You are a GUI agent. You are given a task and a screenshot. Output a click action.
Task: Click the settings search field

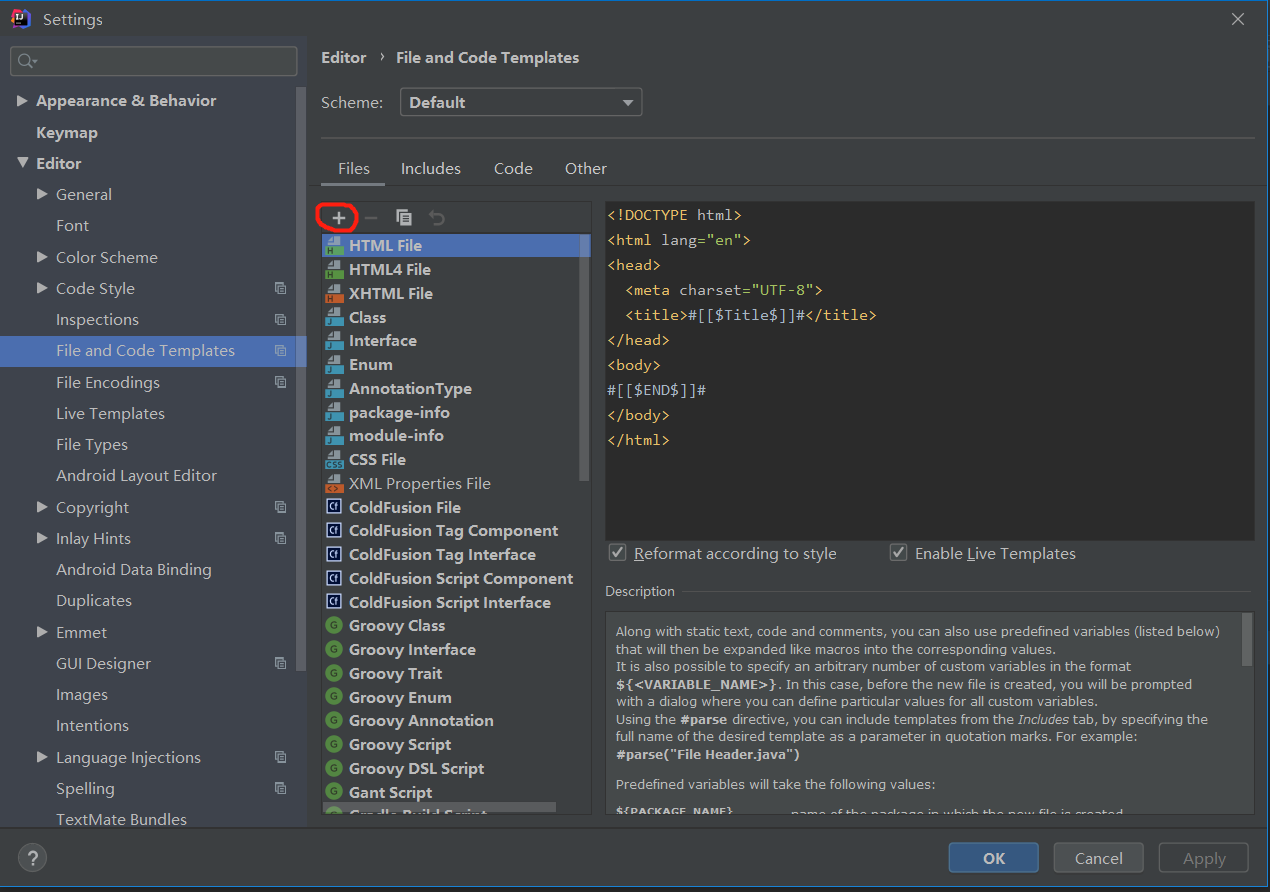pyautogui.click(x=154, y=61)
